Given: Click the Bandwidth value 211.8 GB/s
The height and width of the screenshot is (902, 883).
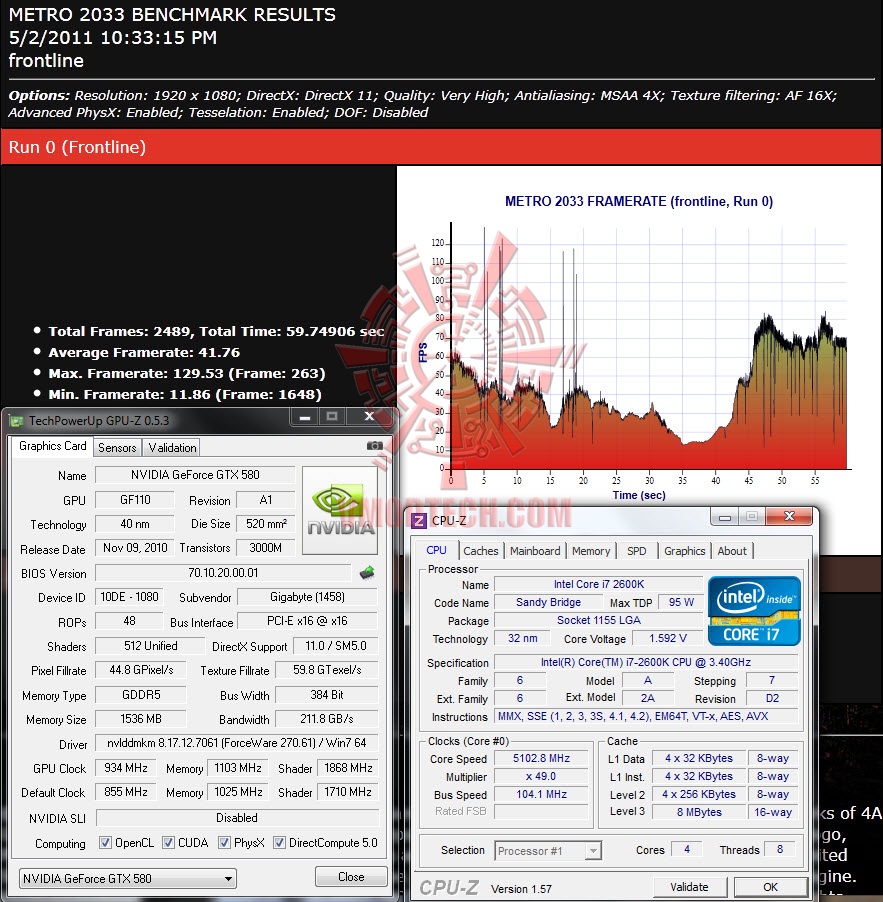Looking at the screenshot, I should coord(327,719).
